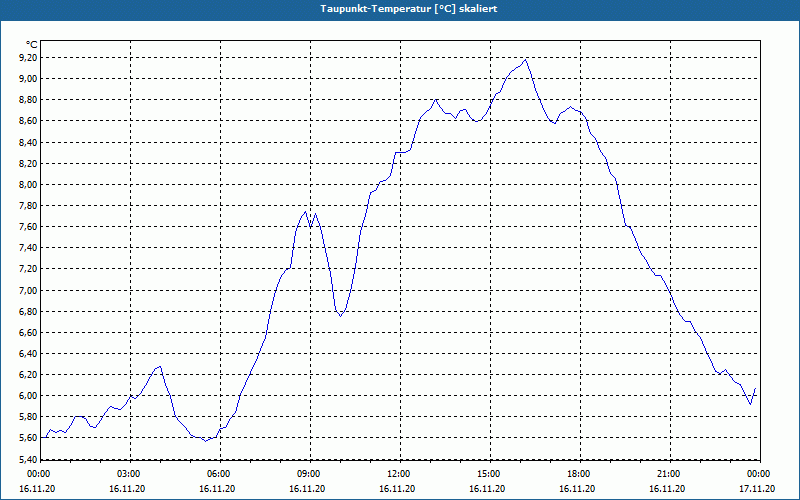Viewport: 800px width, 500px height.
Task: Pick the "6,40" y-axis value
Action: coord(29,354)
